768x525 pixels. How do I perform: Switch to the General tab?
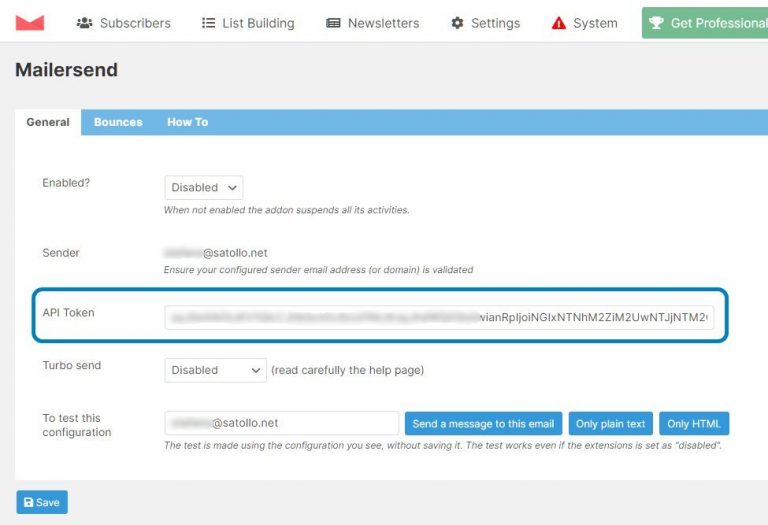[48, 122]
